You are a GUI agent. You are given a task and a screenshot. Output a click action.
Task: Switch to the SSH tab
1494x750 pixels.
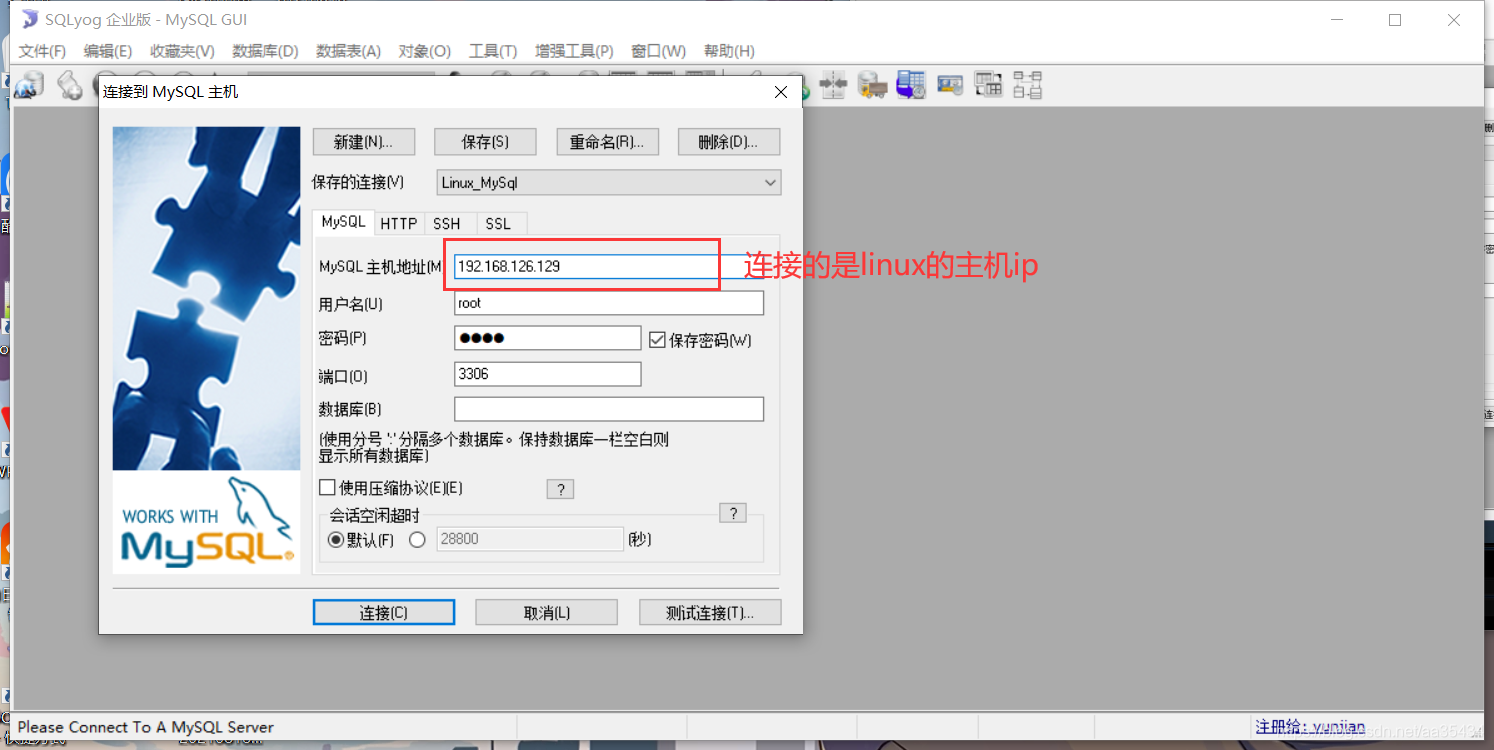coord(447,224)
